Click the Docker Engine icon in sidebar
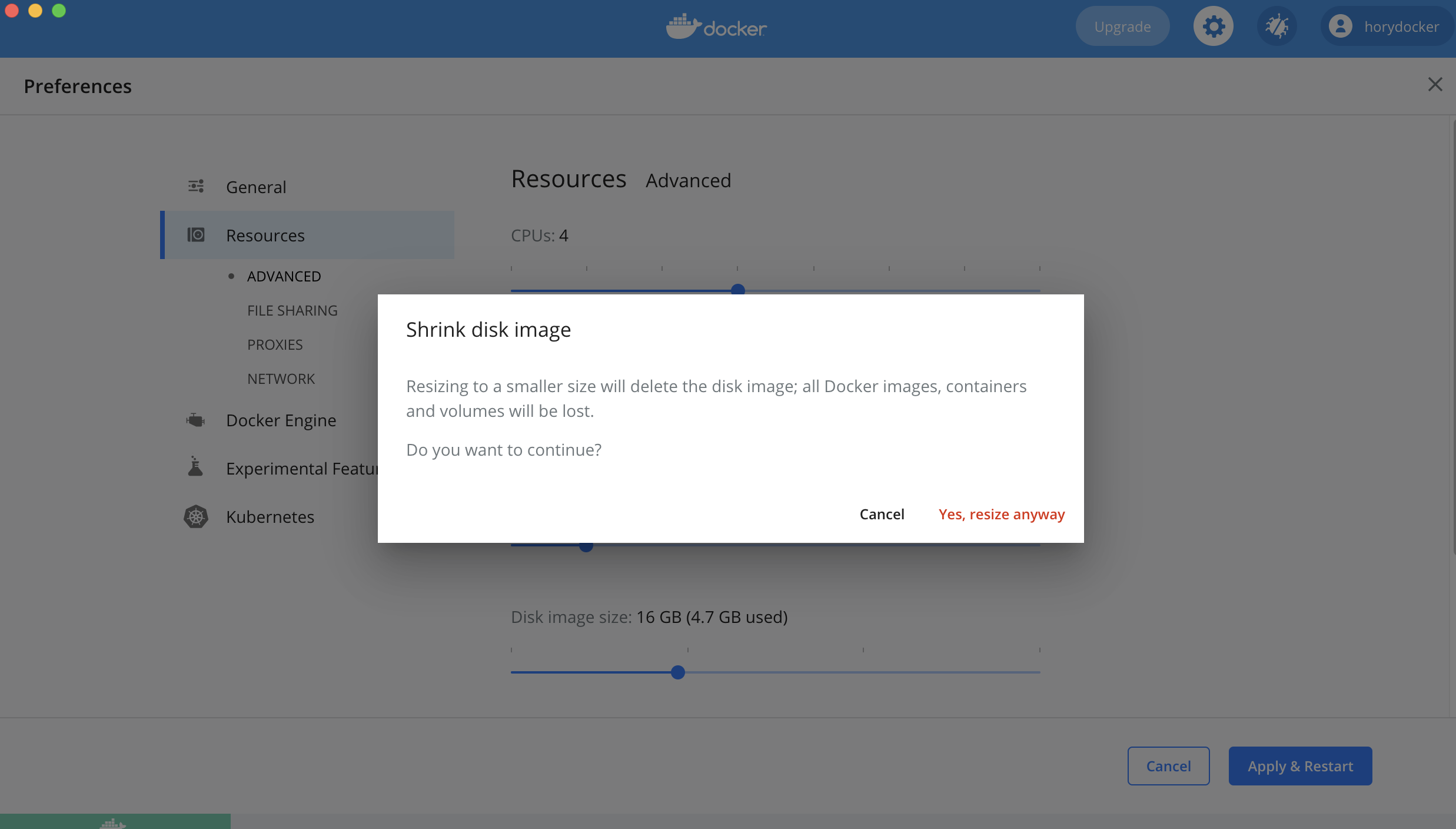The height and width of the screenshot is (829, 1456). (195, 420)
